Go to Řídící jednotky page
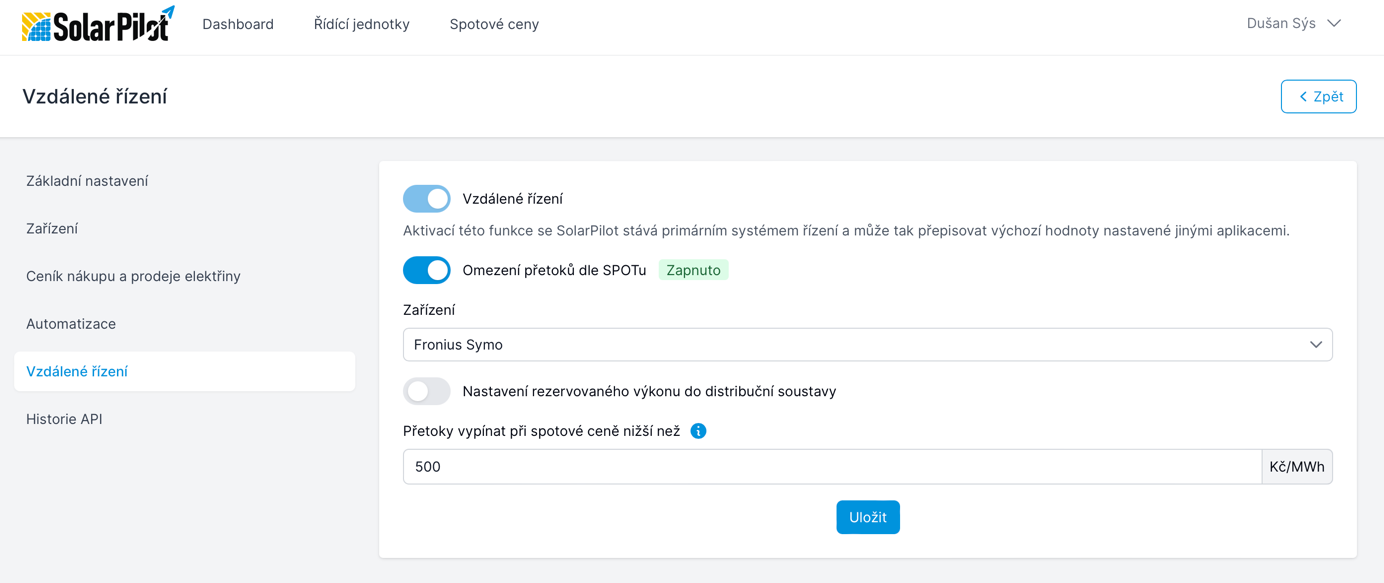1384x583 pixels. coord(361,24)
